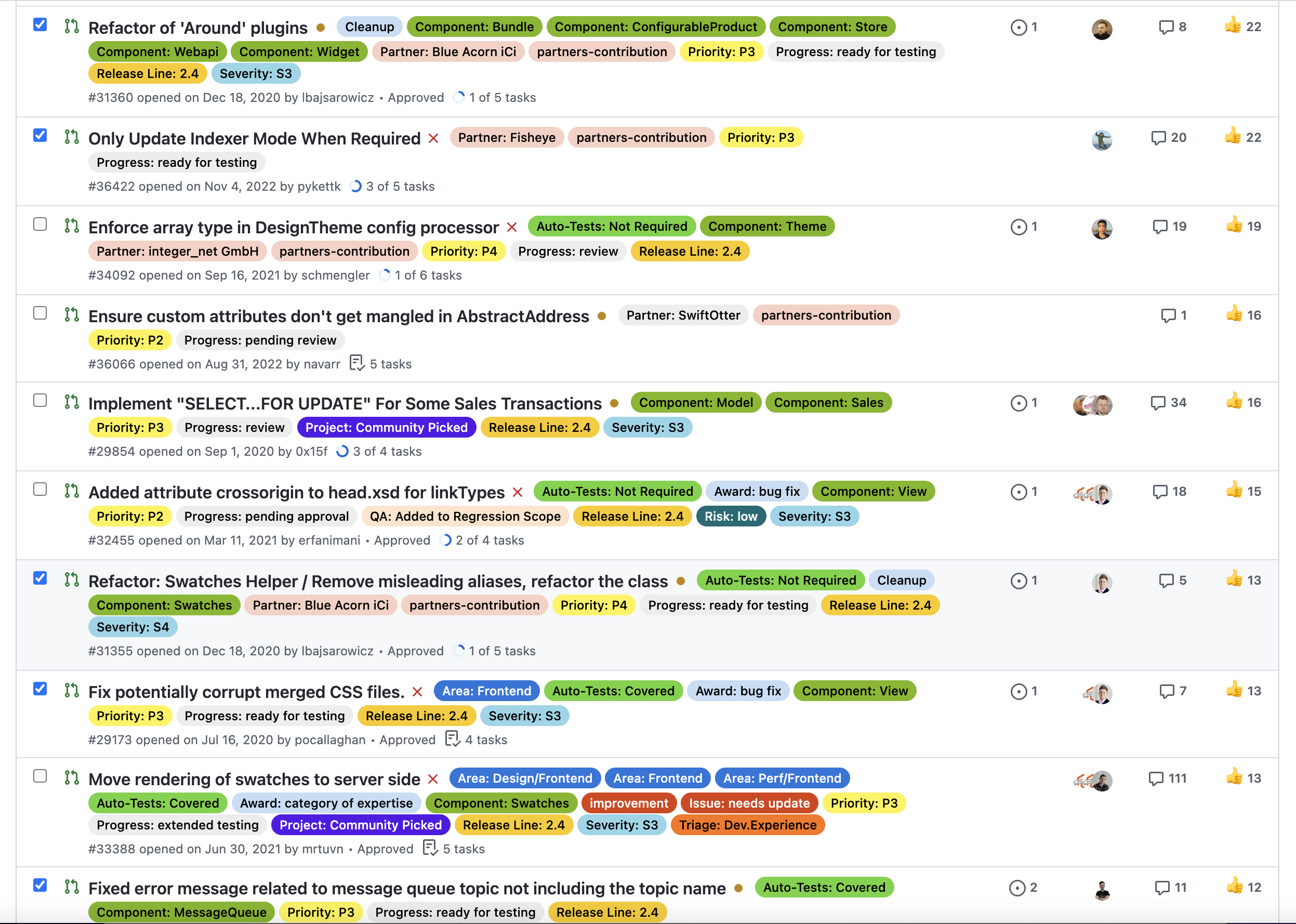1296x924 pixels.
Task: Select the checkbox for the SELECT...FOR UPDATE PR
Action: (40, 401)
